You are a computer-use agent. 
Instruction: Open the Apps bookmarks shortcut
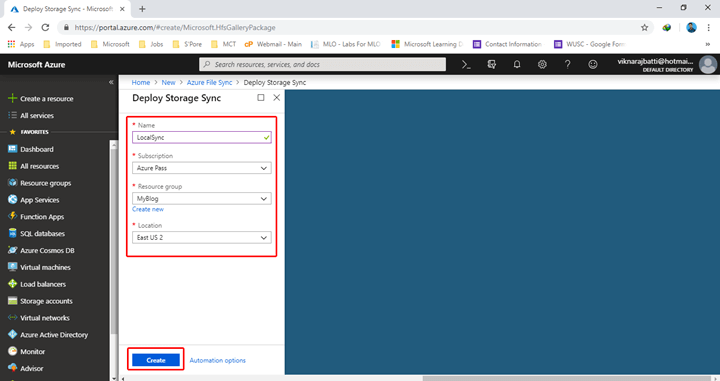[x=21, y=44]
